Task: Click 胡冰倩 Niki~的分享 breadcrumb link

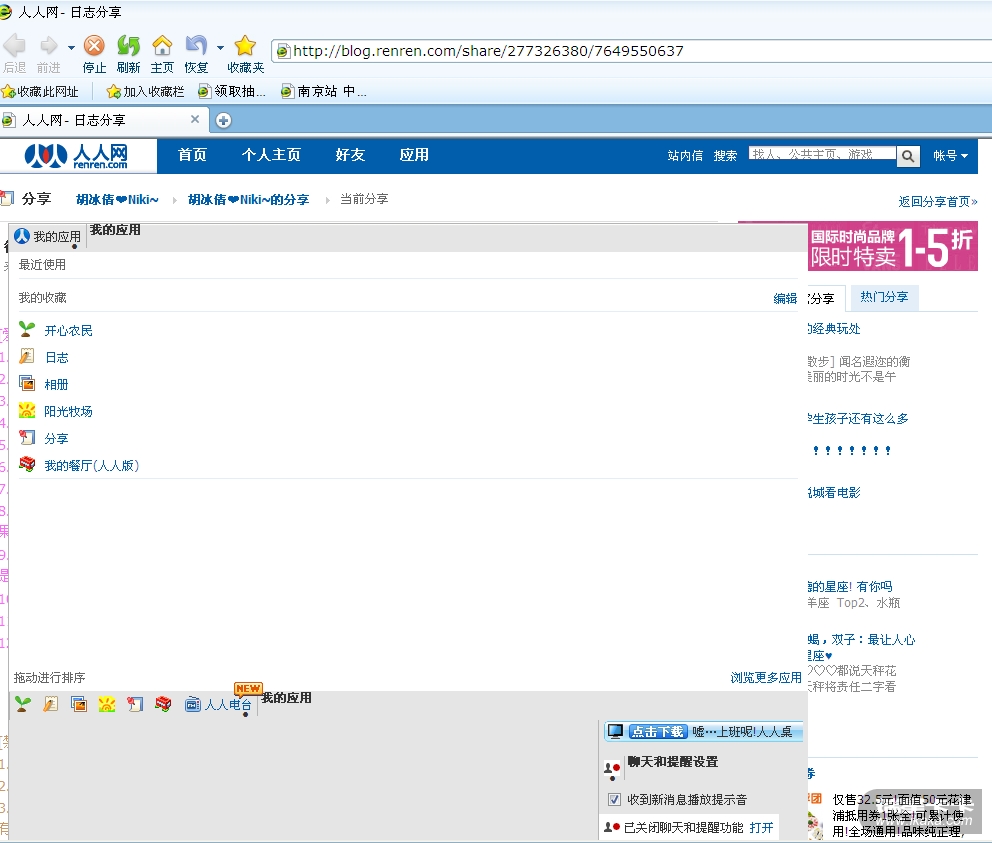Action: [x=249, y=199]
